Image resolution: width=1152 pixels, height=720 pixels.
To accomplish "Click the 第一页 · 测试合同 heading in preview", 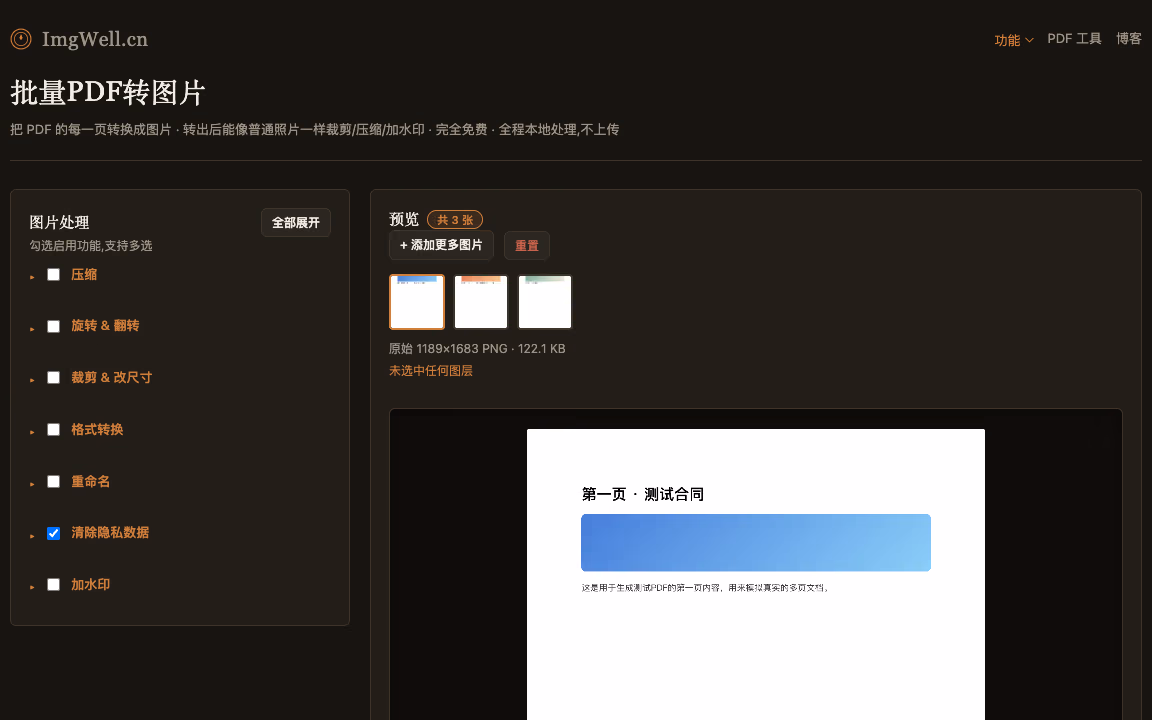I will (x=643, y=494).
